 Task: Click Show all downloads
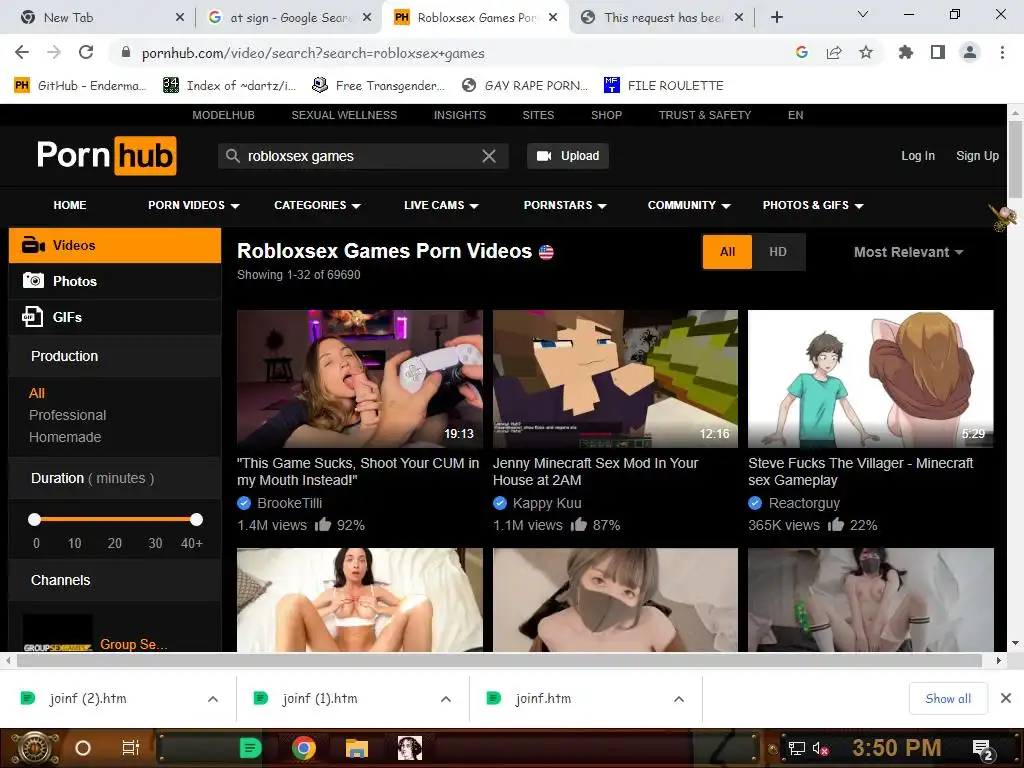[x=948, y=699]
